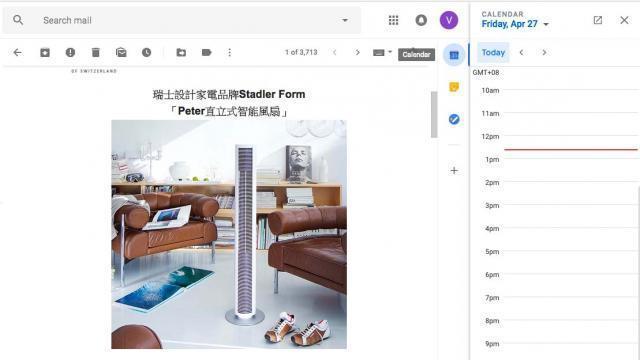Archive this email
This screenshot has width=640, height=360.
pos(45,52)
